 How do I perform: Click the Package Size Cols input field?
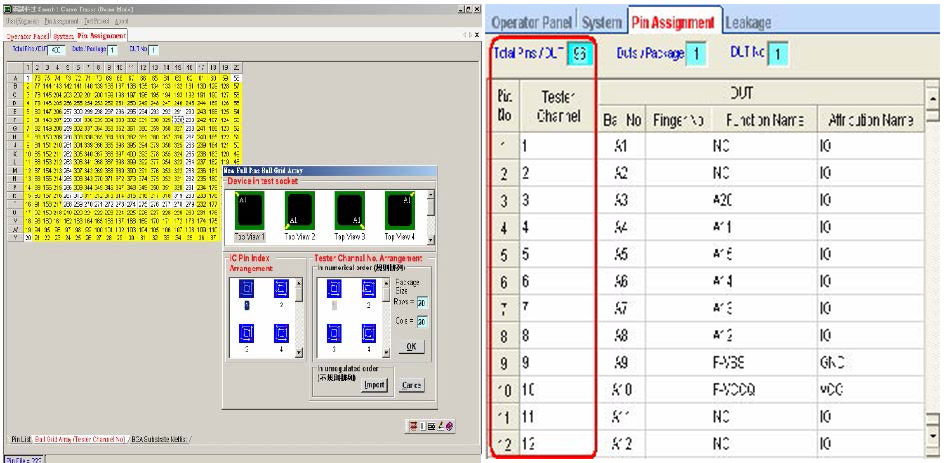tap(422, 321)
